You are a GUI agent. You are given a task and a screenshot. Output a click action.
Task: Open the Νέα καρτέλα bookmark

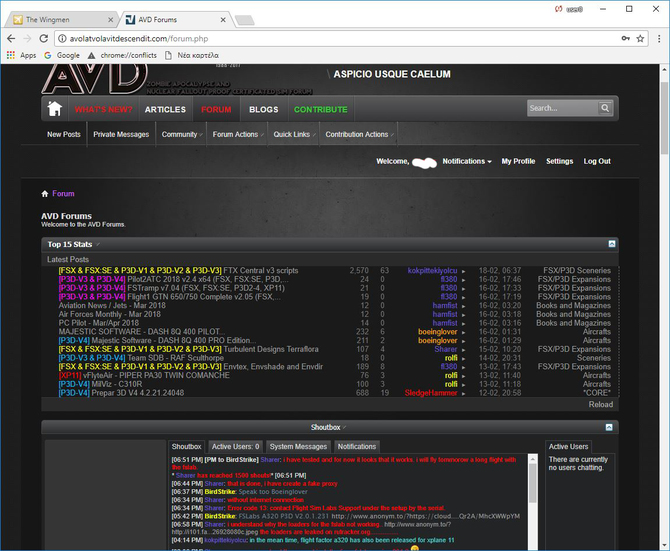tap(192, 55)
